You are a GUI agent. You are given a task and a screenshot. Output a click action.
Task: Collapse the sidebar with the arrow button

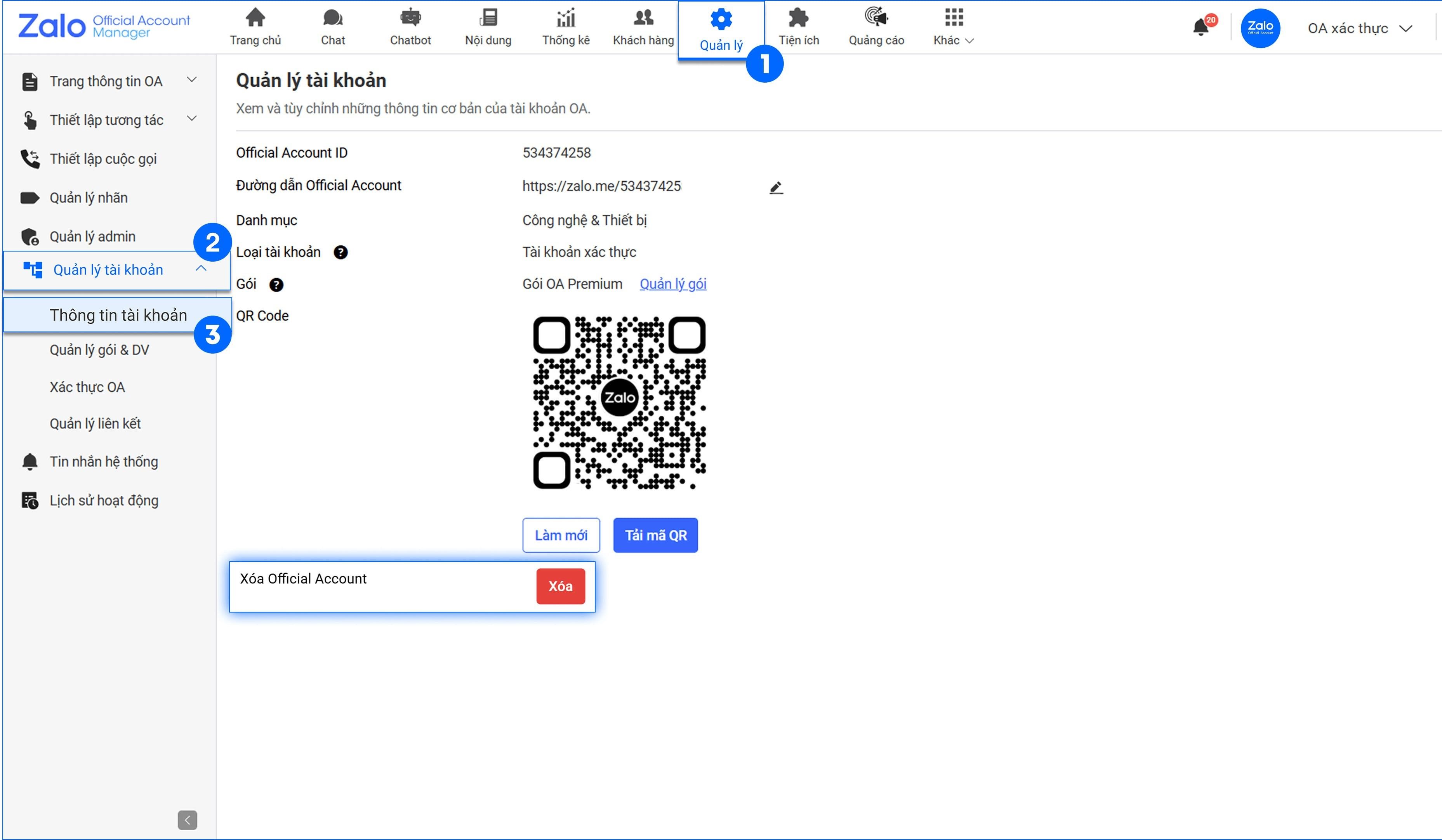187,820
